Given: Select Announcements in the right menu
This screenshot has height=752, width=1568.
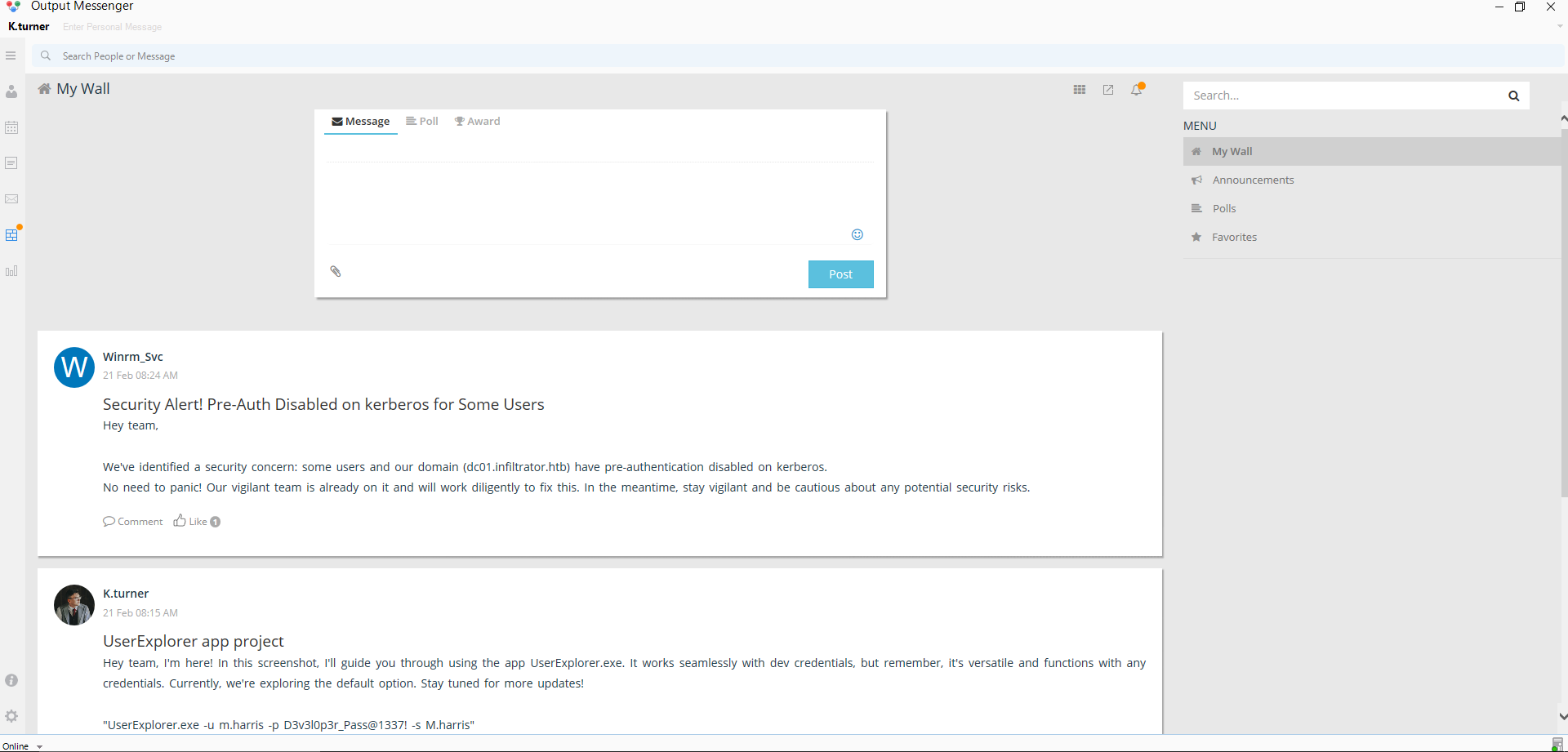Looking at the screenshot, I should 1253,180.
